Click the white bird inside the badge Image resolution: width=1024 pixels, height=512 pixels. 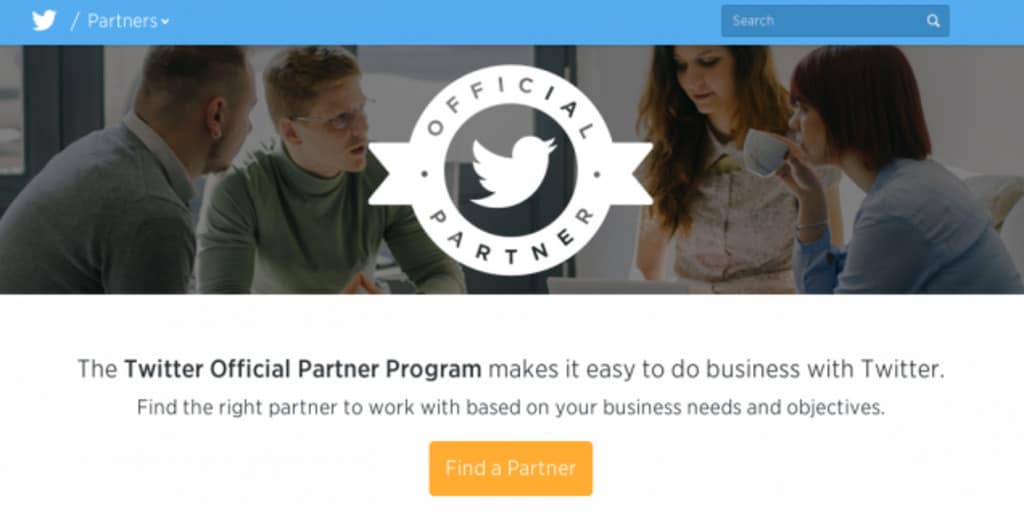[511, 171]
